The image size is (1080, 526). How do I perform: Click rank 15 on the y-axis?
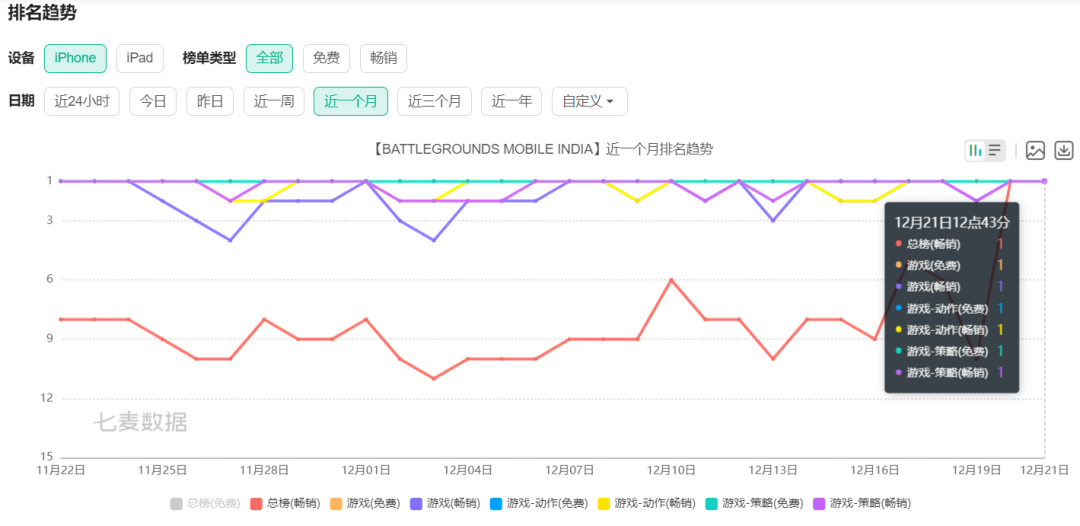(x=48, y=456)
